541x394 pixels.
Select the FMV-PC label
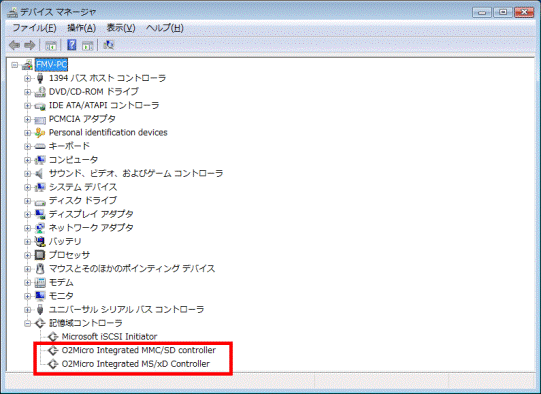coord(51,65)
